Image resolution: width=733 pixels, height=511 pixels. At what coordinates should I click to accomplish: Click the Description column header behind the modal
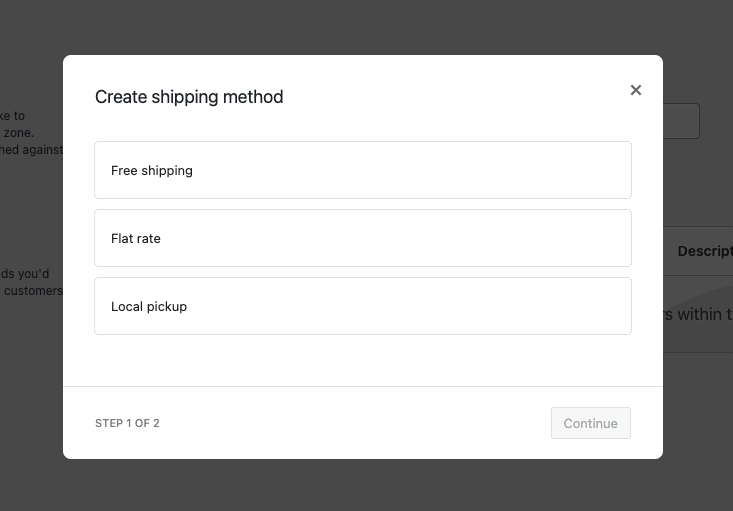704,251
